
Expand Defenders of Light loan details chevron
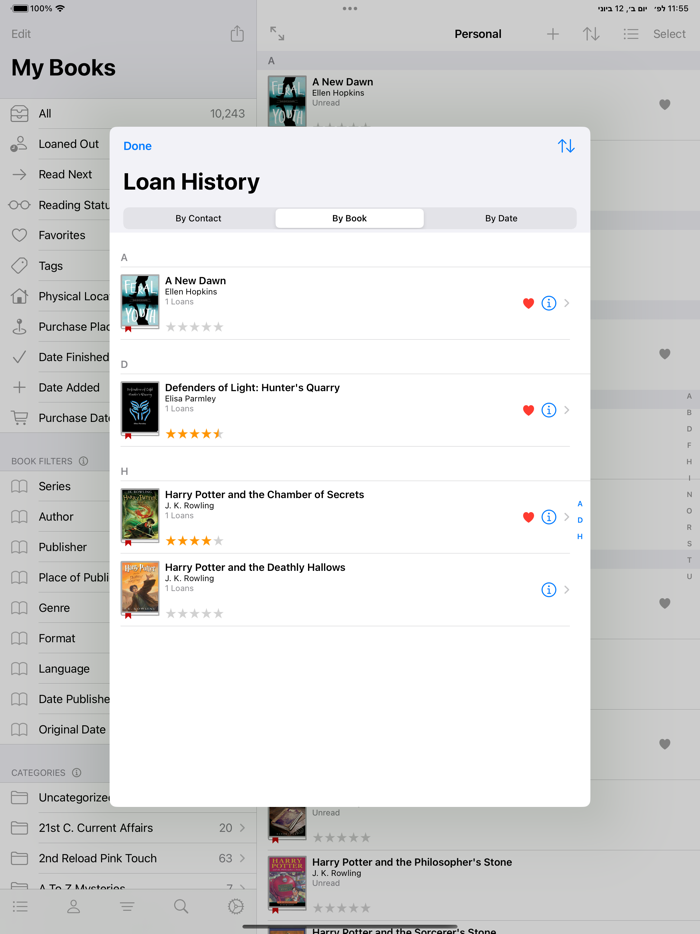pos(567,410)
